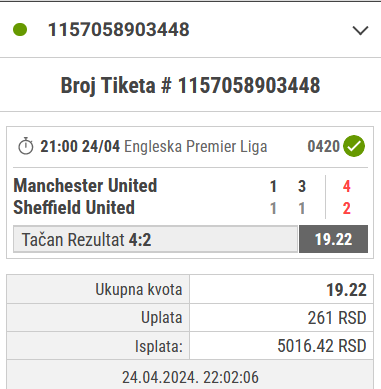Screen dimensions: 381x389
Task: Click the Ukupna kvota label cell
Action: (98, 289)
